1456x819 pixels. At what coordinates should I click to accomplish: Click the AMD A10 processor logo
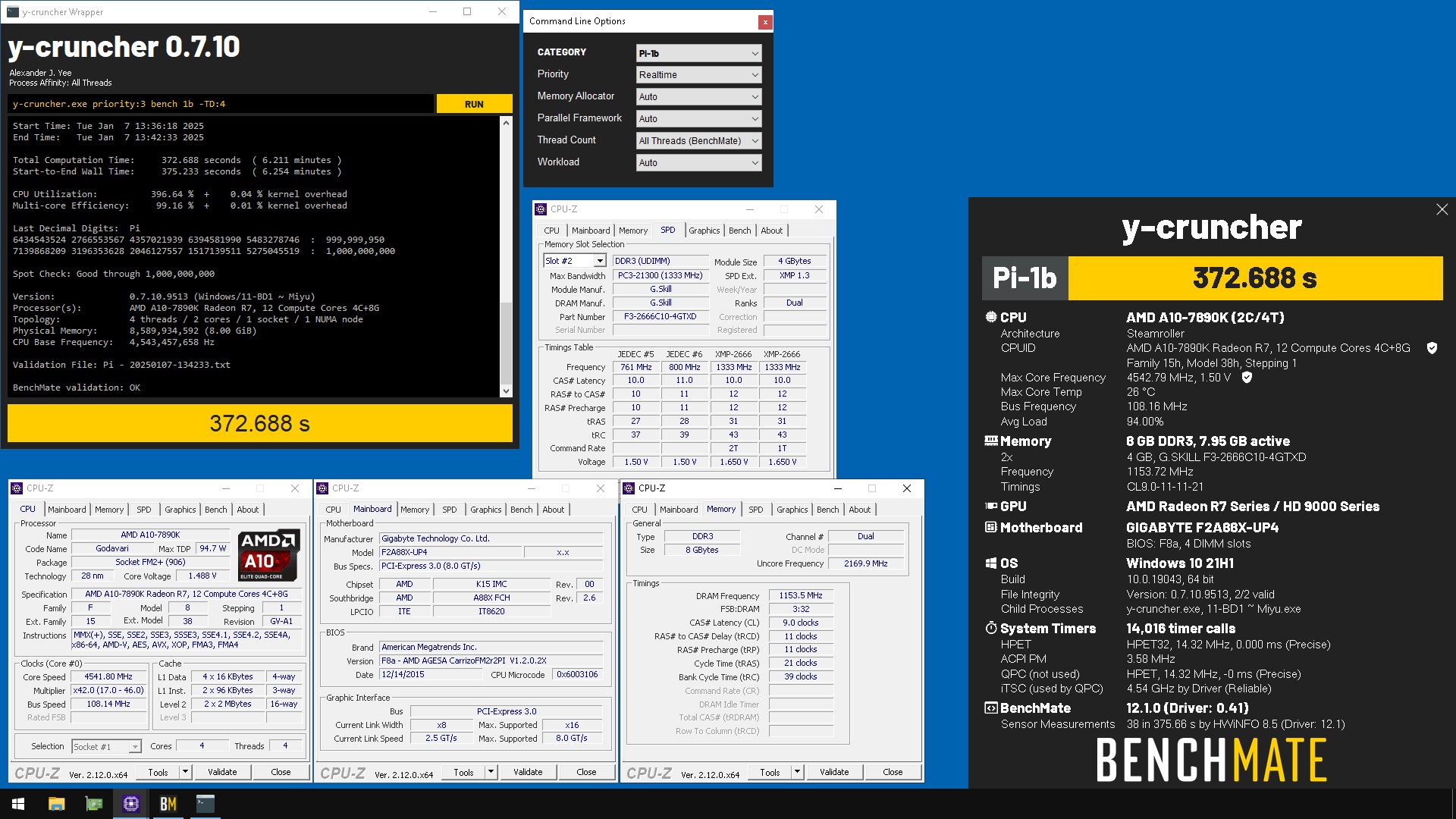click(268, 556)
